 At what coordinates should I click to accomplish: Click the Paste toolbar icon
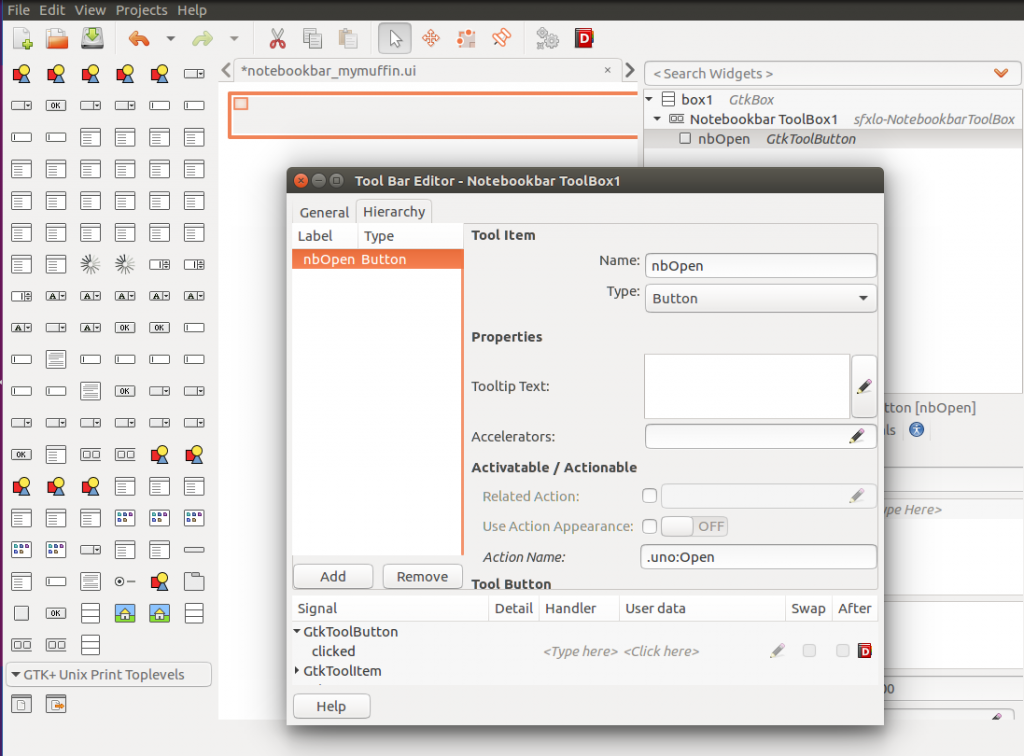click(x=347, y=38)
